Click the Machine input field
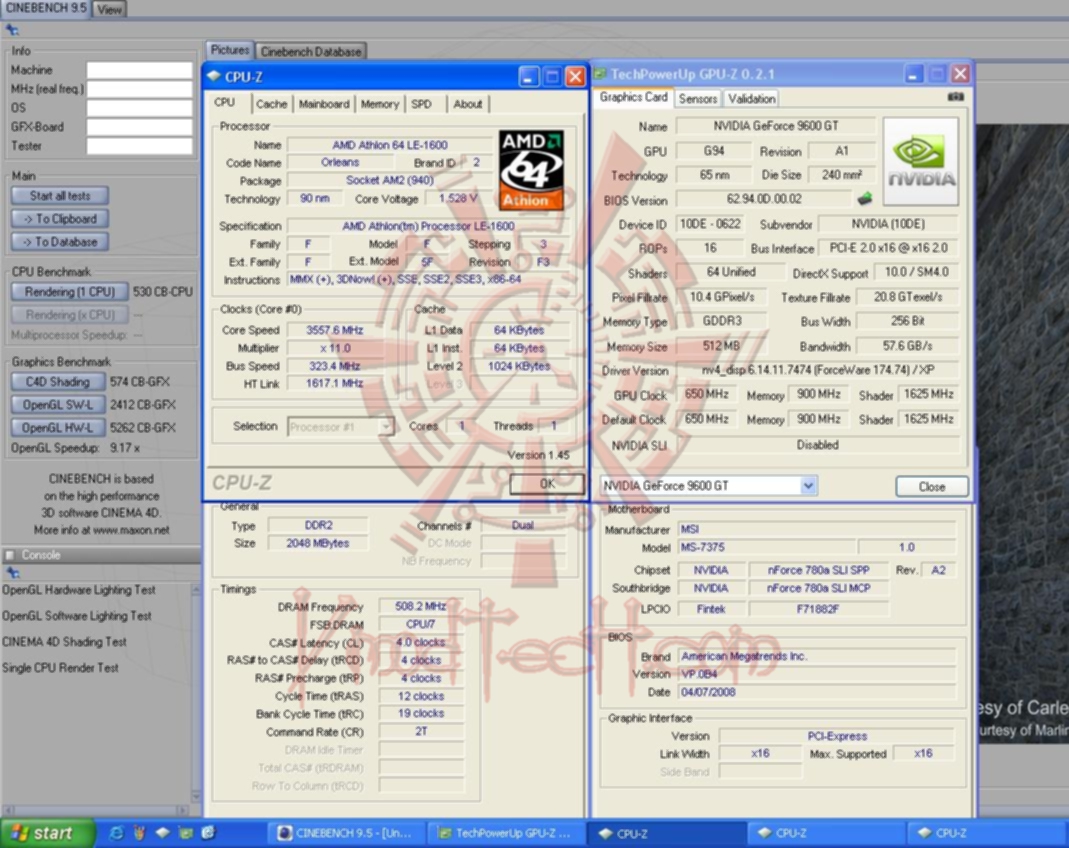The image size is (1069, 848). 139,70
